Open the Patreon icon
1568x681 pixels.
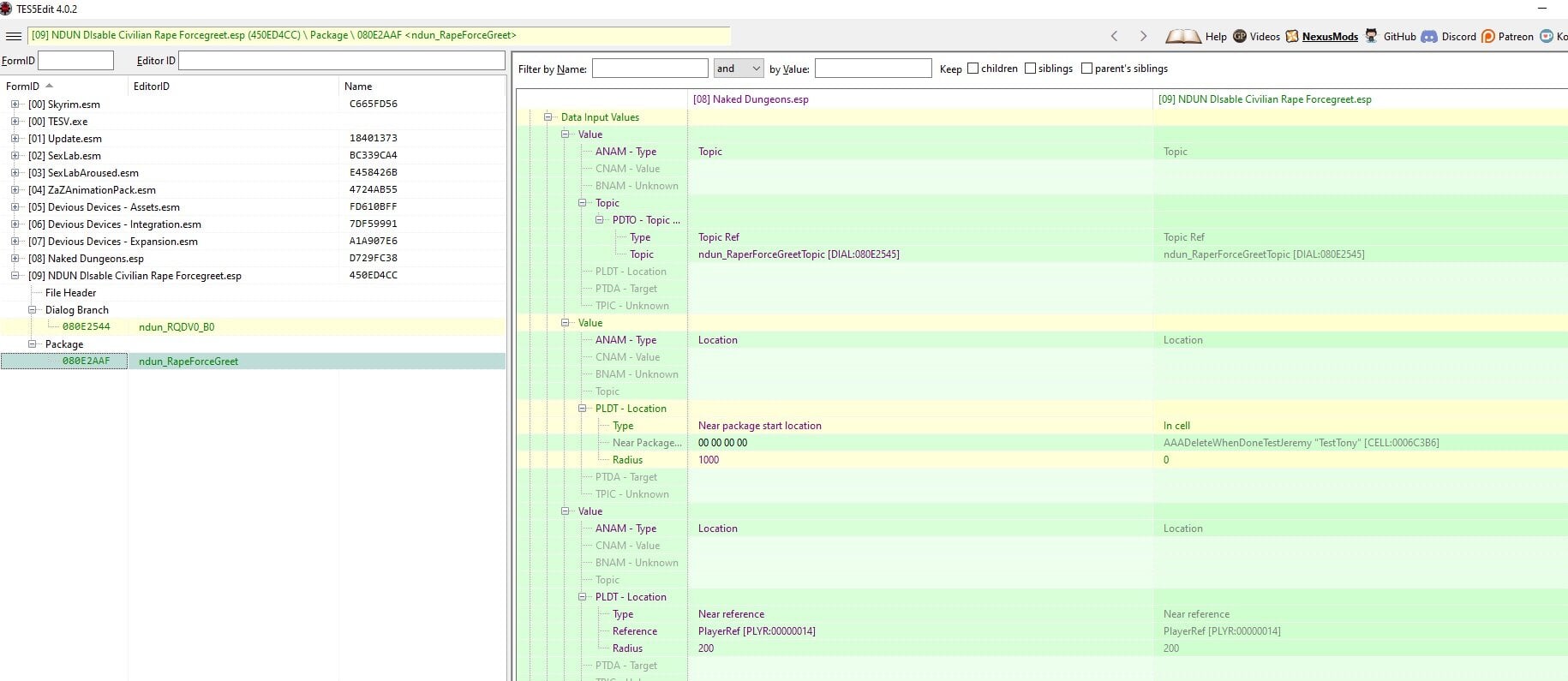[x=1488, y=36]
